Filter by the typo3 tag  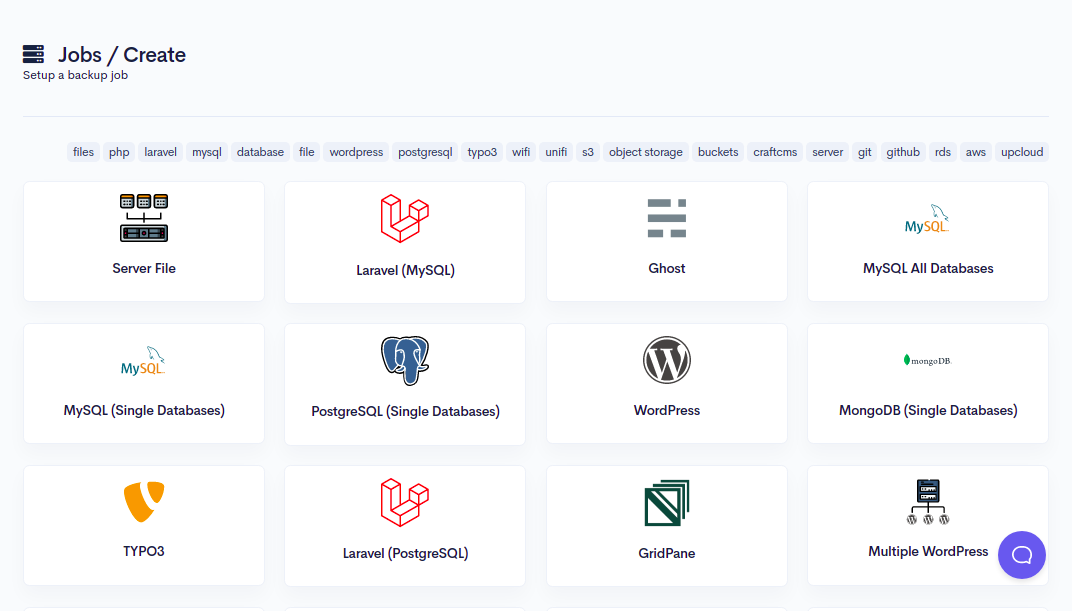[482, 152]
